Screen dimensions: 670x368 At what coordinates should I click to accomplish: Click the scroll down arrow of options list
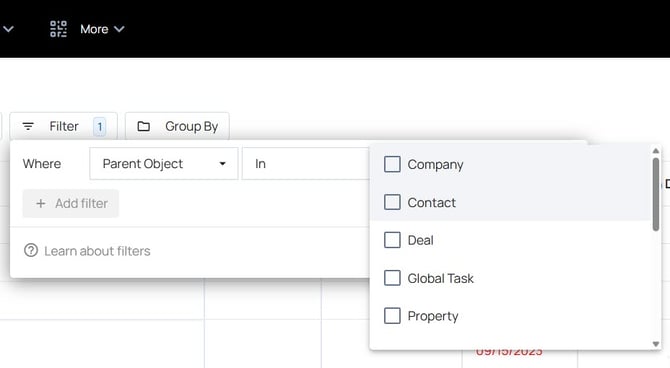[656, 344]
